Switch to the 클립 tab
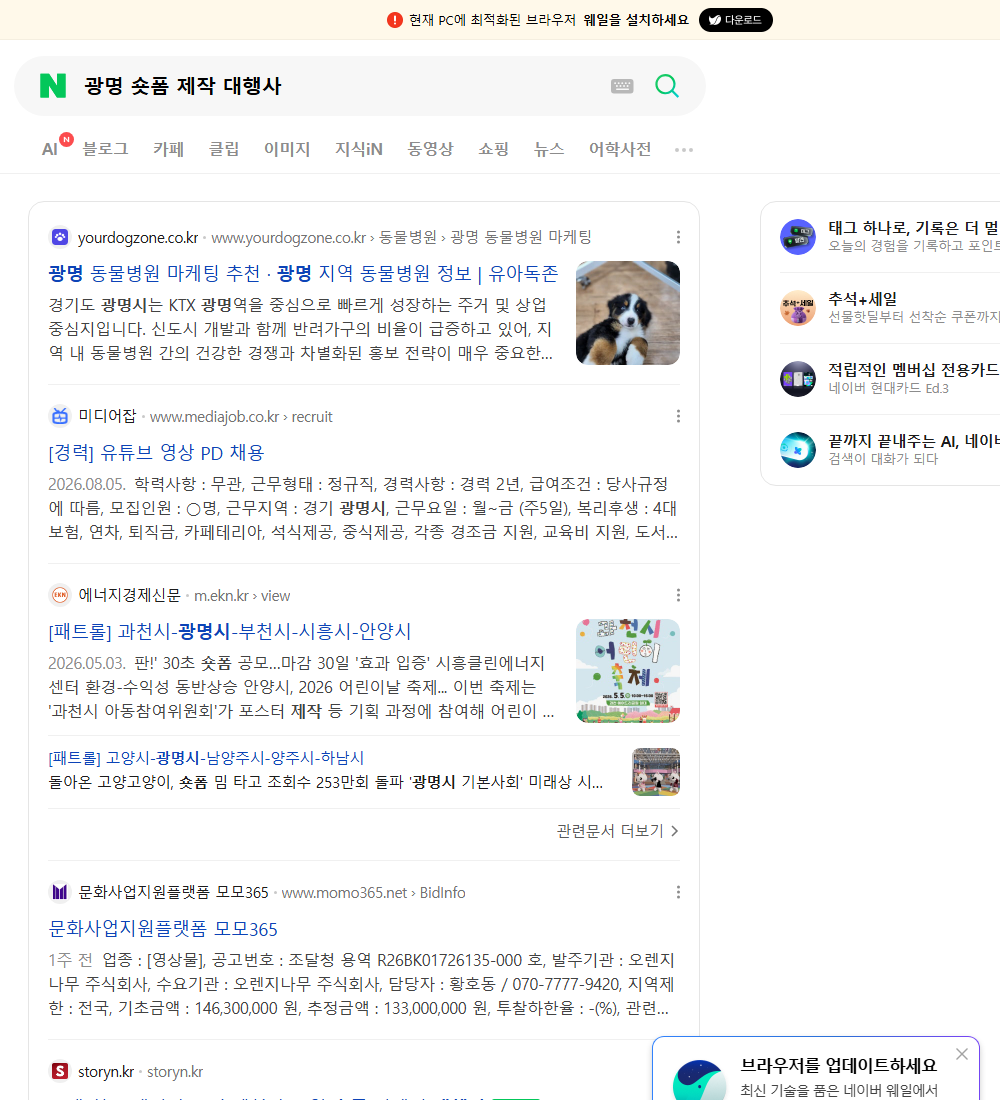 click(224, 149)
